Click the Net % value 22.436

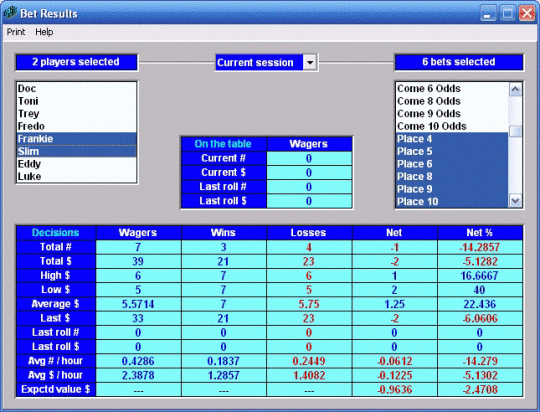pos(480,304)
